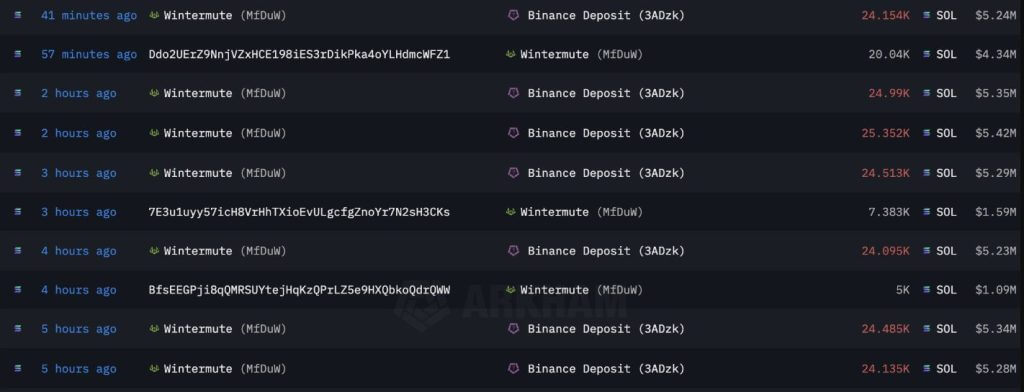Screen dimensions: 1024x392
Task: Open the sender address starting with 7E3u1uyy57
Action: (299, 212)
